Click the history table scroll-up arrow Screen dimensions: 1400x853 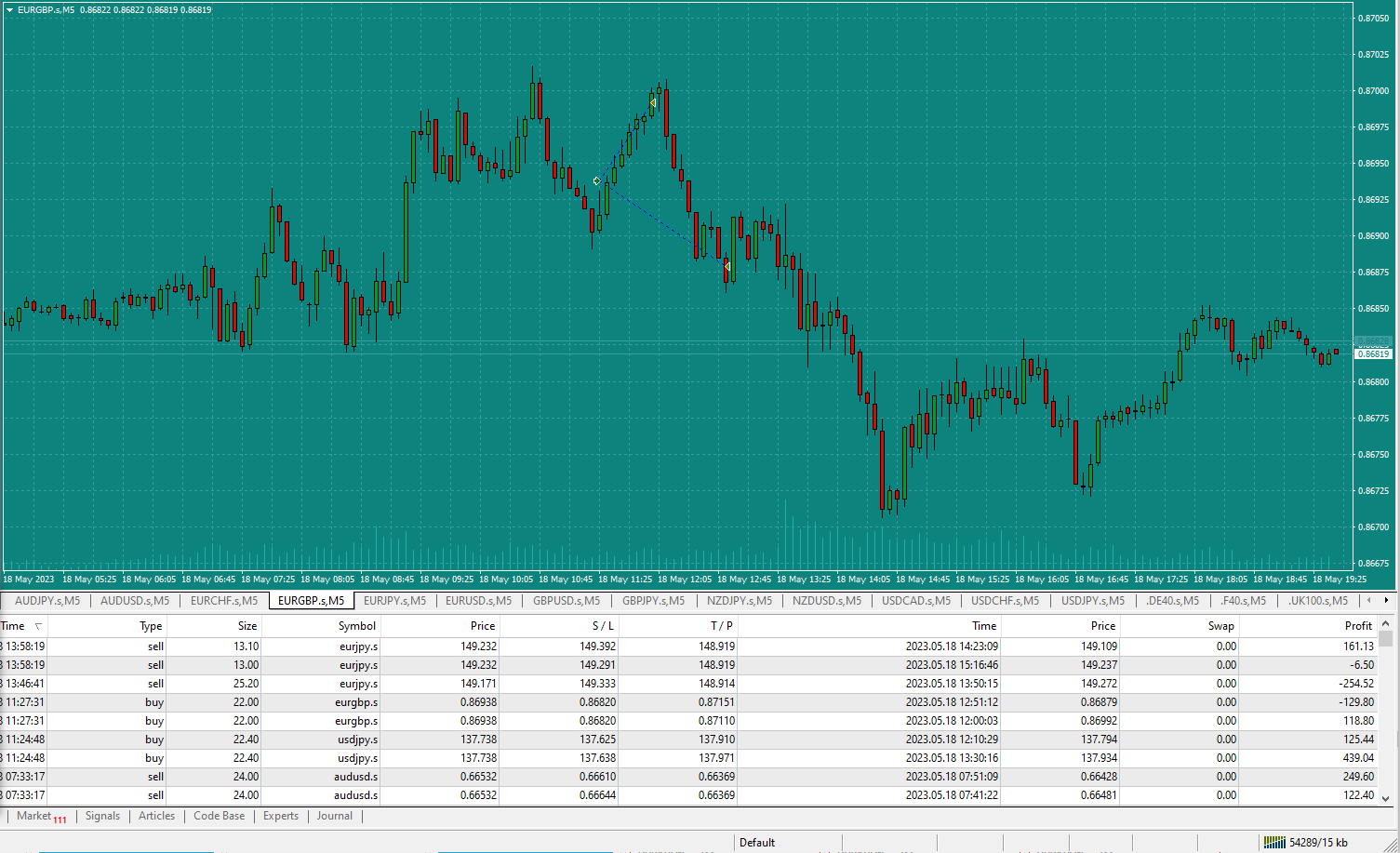(1385, 624)
